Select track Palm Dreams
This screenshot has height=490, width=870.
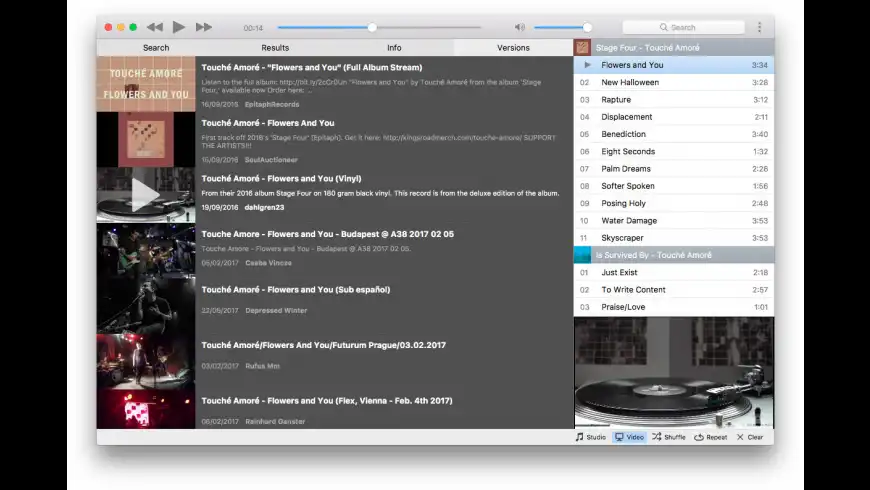pos(674,169)
